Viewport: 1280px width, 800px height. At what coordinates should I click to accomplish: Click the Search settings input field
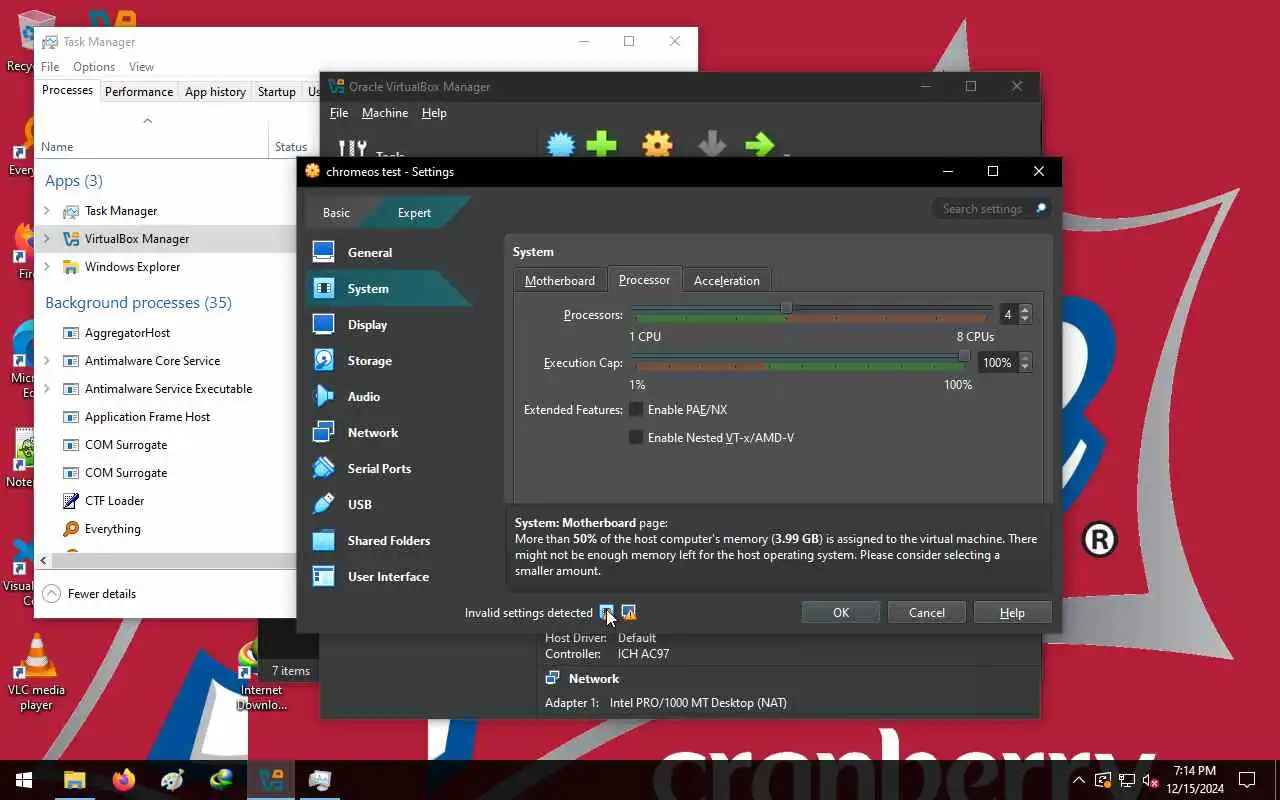(990, 208)
